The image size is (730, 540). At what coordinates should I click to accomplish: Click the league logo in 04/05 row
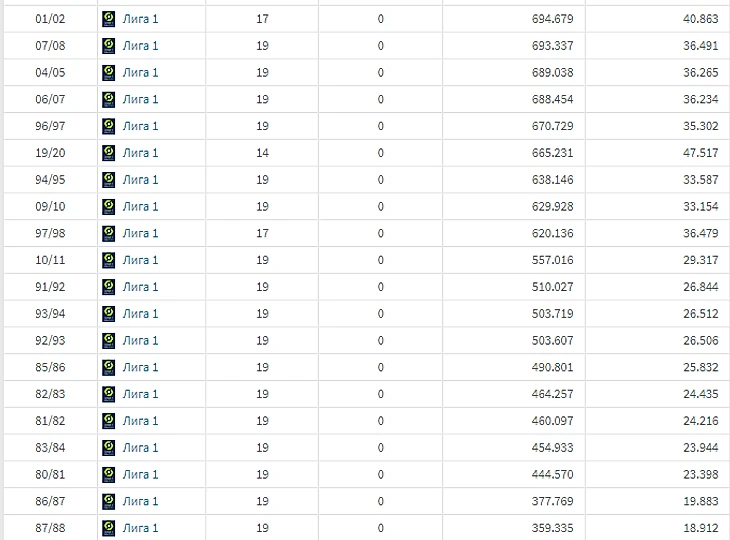[x=108, y=73]
